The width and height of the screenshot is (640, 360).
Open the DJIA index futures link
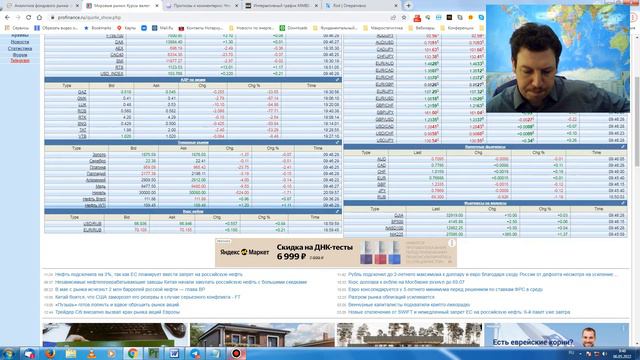point(399,215)
